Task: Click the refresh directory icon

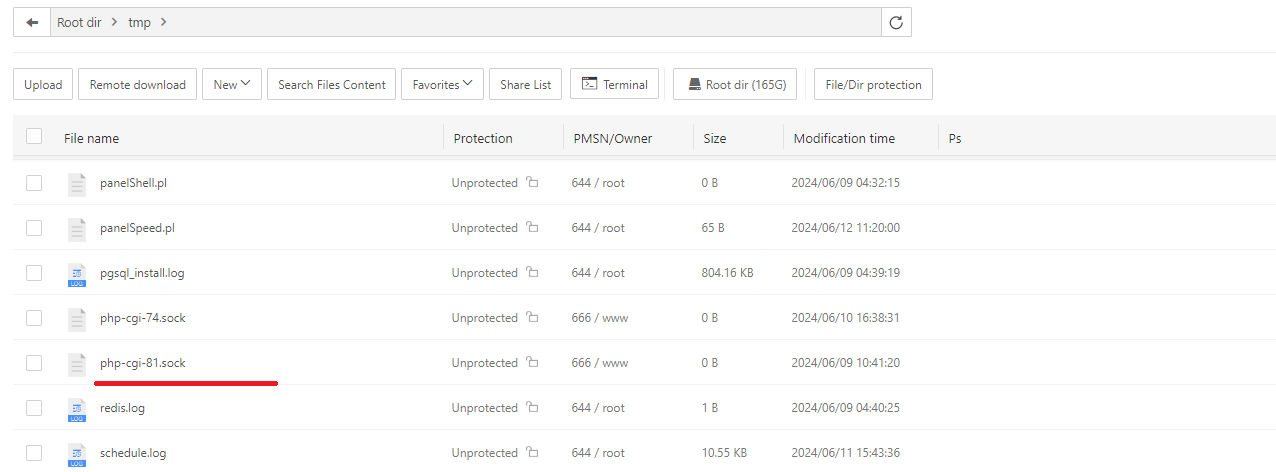Action: click(896, 22)
